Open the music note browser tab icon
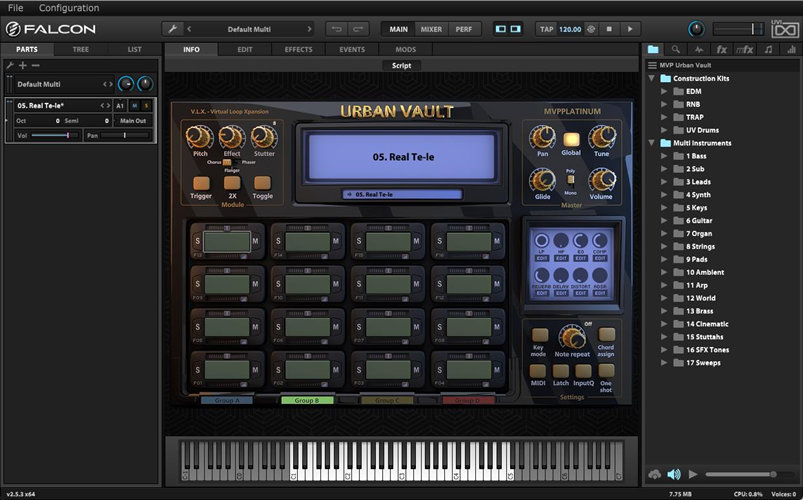This screenshot has height=500, width=803. (768, 49)
